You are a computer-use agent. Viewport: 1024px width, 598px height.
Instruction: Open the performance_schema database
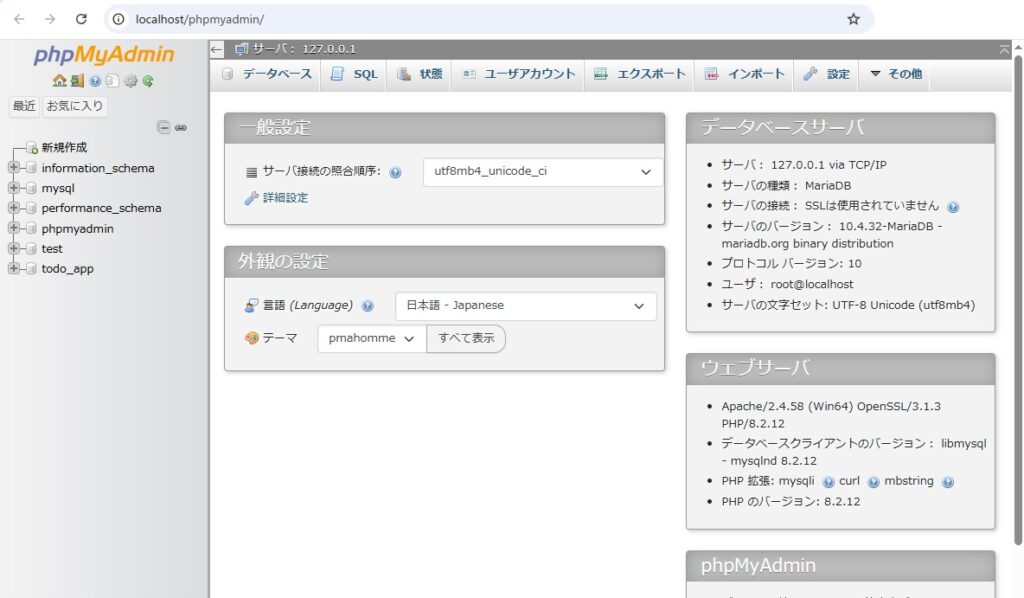pyautogui.click(x=101, y=208)
